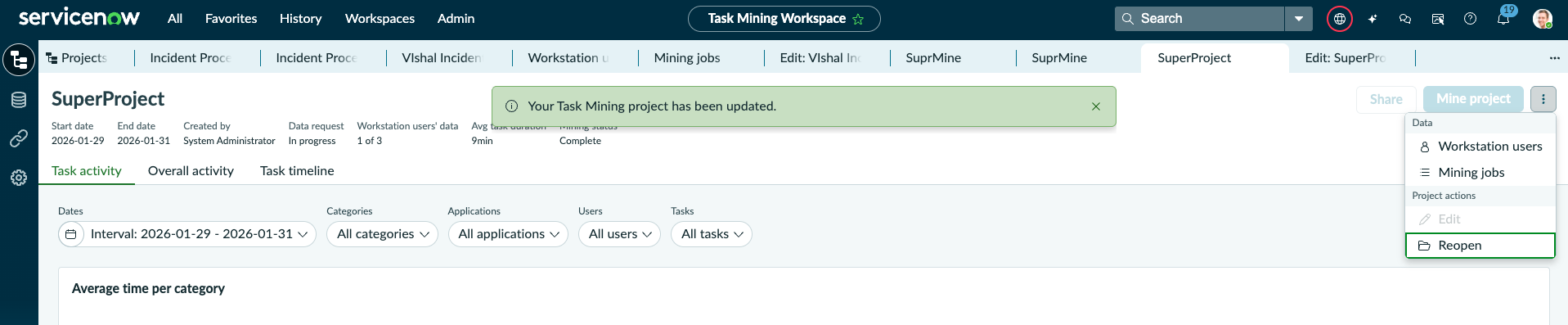
Task: Click the sparkle AI assistant icon
Action: [x=1373, y=18]
